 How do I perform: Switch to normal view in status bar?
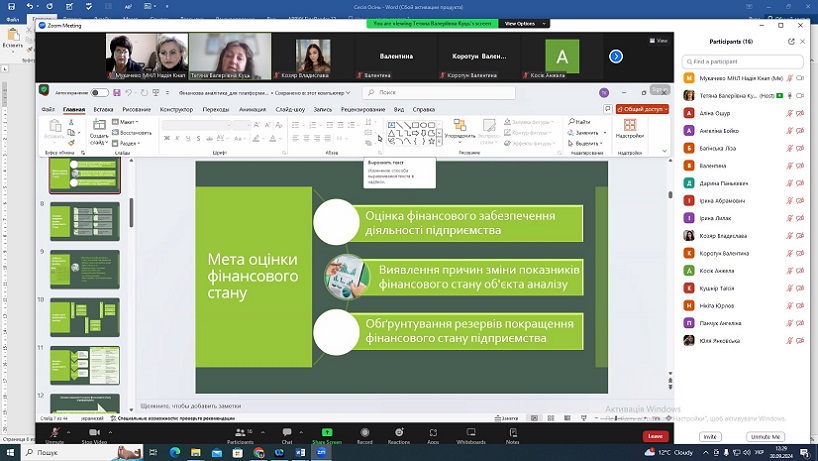coord(534,418)
